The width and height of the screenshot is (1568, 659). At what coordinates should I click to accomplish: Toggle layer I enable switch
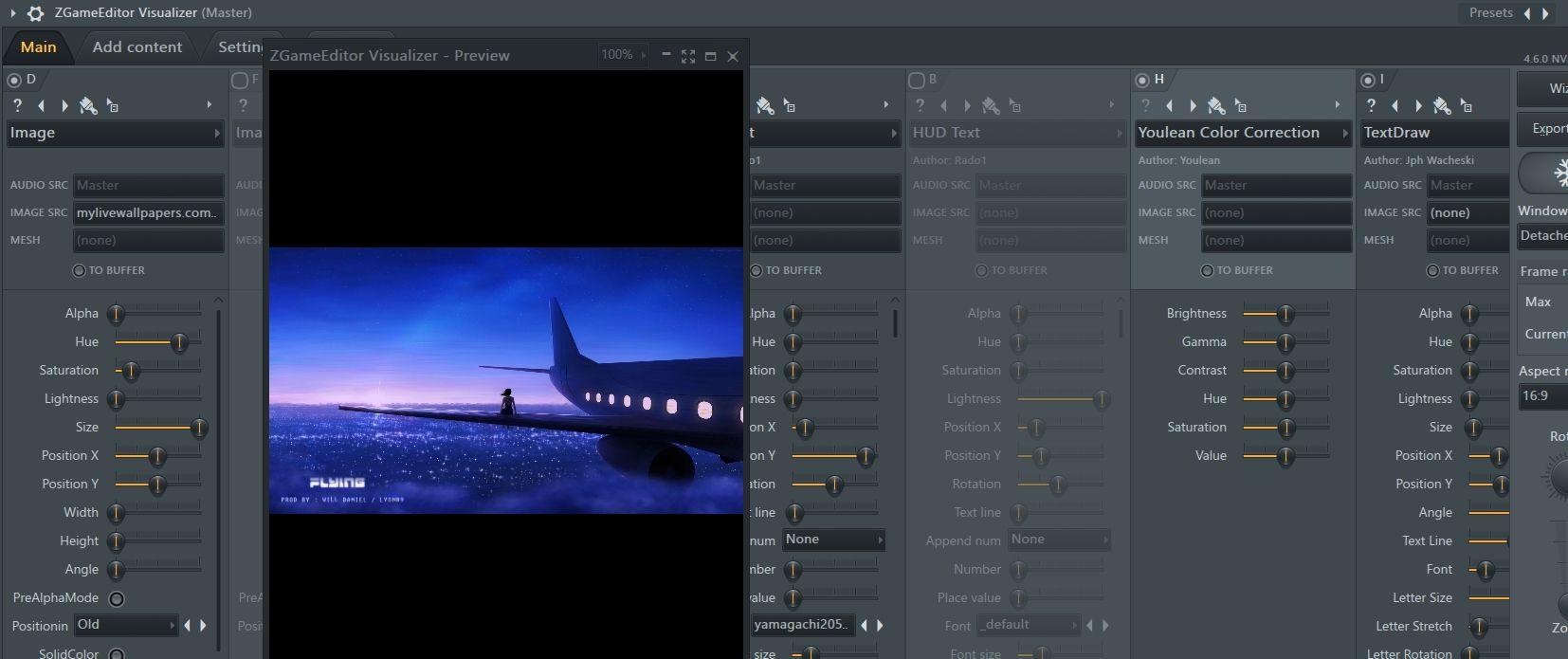click(x=1368, y=80)
